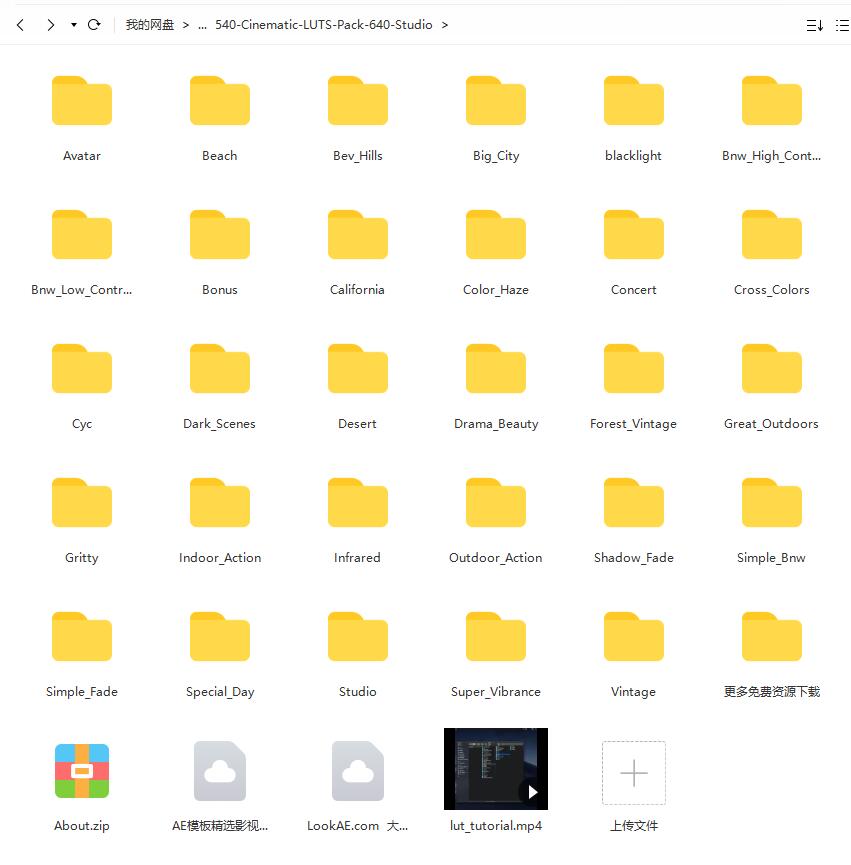Select the Bnw_Low_Contr... folder
Screen dimensions: 851x865
pyautogui.click(x=82, y=235)
